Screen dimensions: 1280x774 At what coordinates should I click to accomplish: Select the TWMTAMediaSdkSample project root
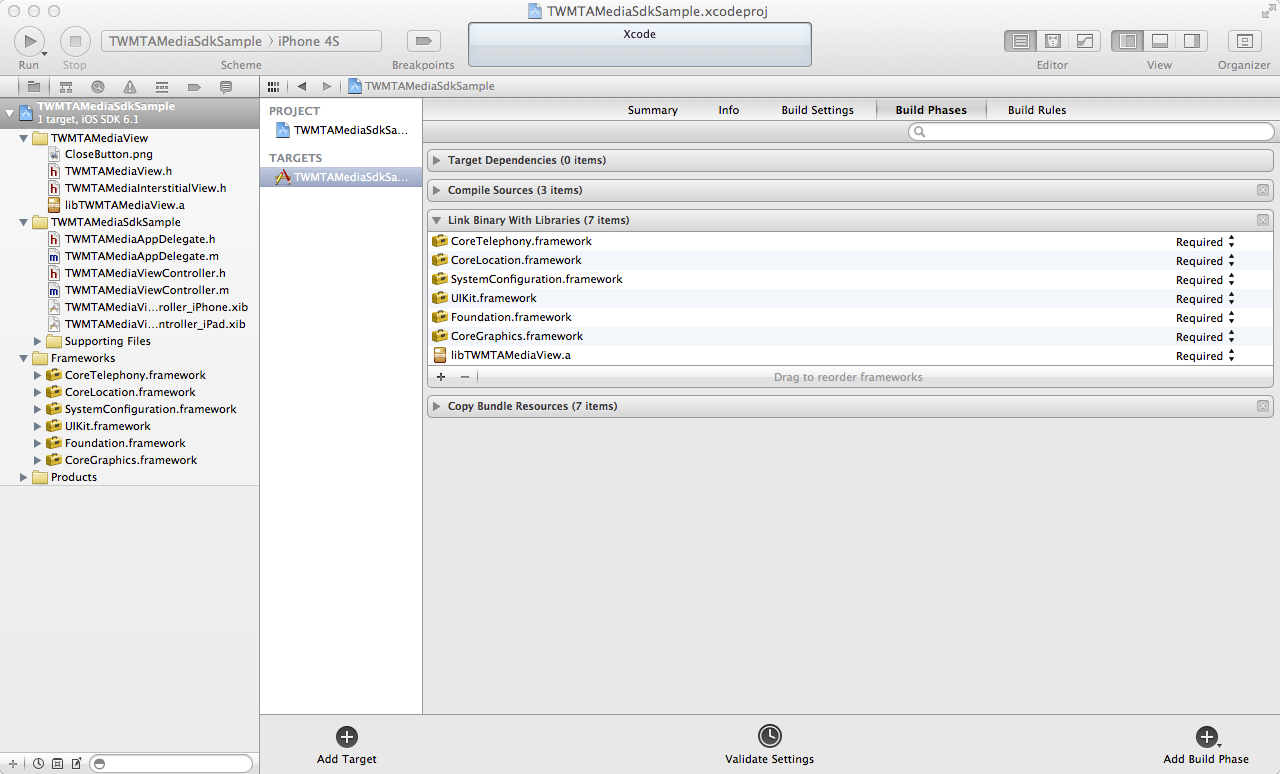129,112
